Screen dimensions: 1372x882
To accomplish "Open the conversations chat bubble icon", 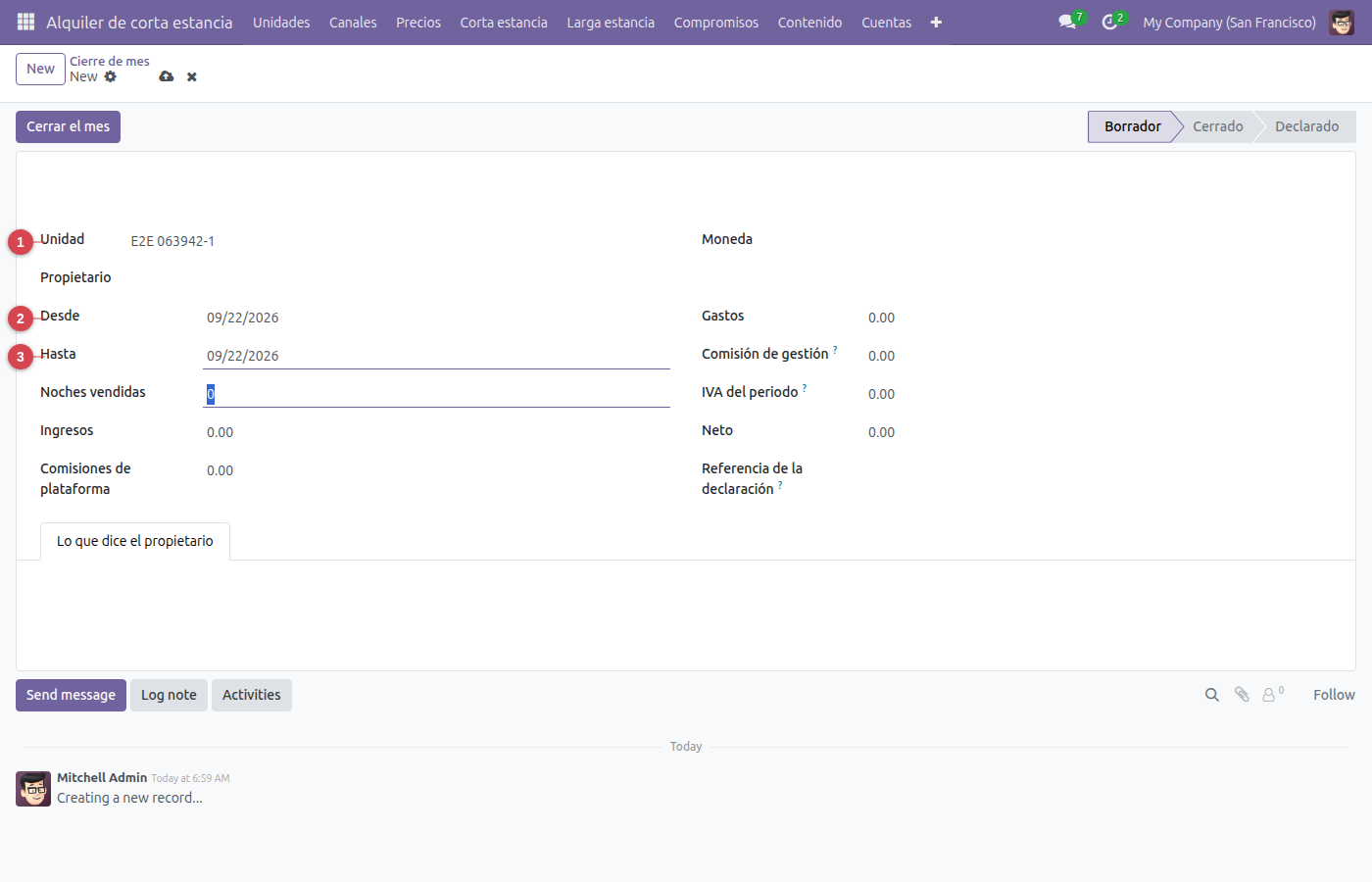I will (1067, 22).
